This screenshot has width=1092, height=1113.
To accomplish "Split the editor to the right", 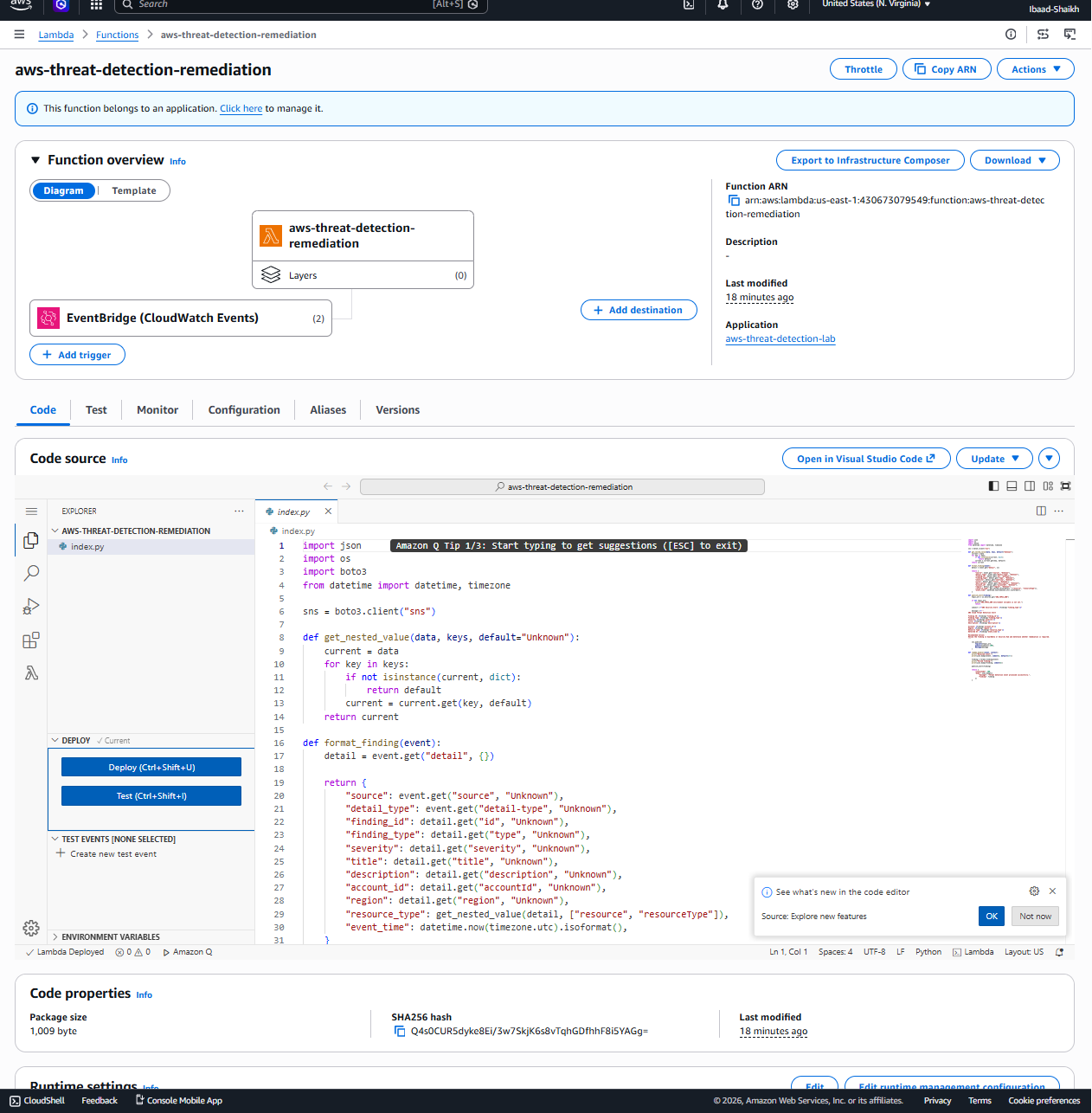I will click(1041, 511).
